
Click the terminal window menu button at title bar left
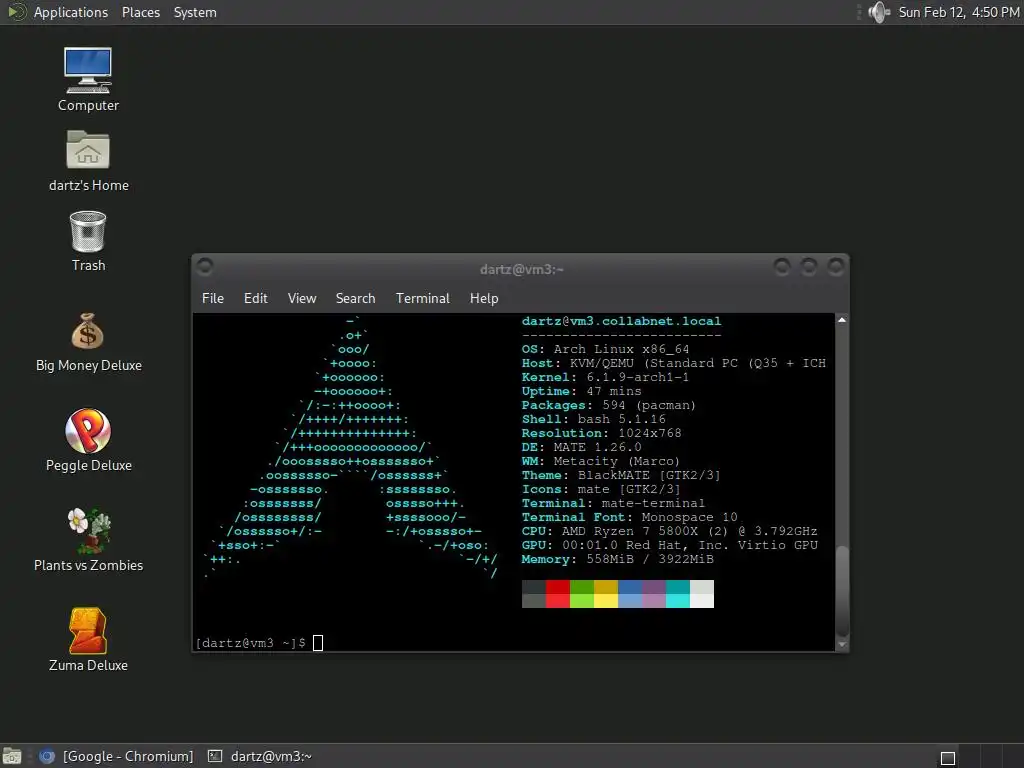(204, 266)
